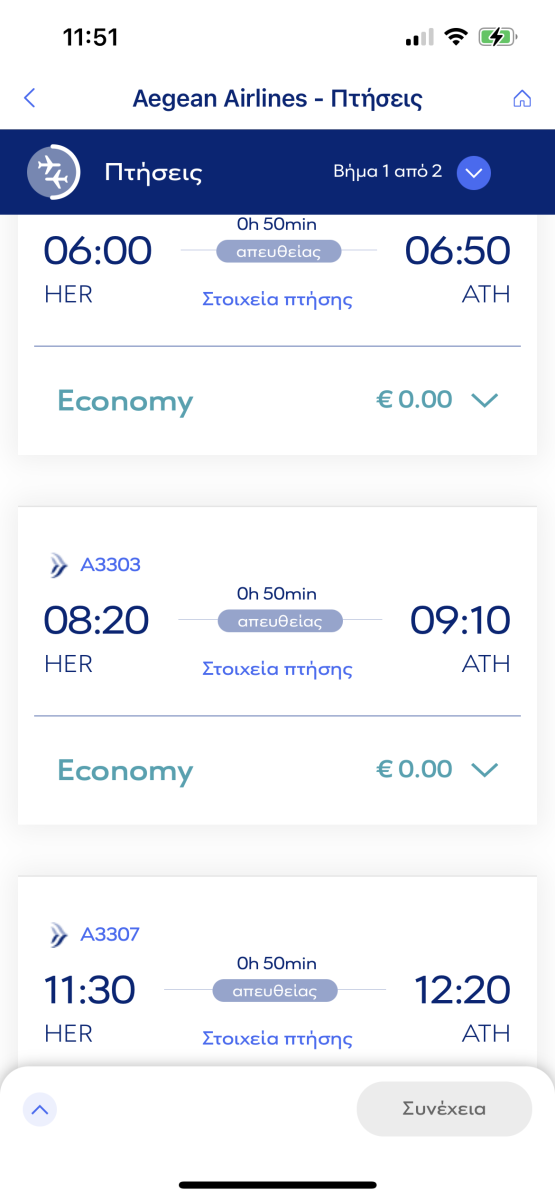Expand bottom panel with up-chevron icon

pos(40,1108)
